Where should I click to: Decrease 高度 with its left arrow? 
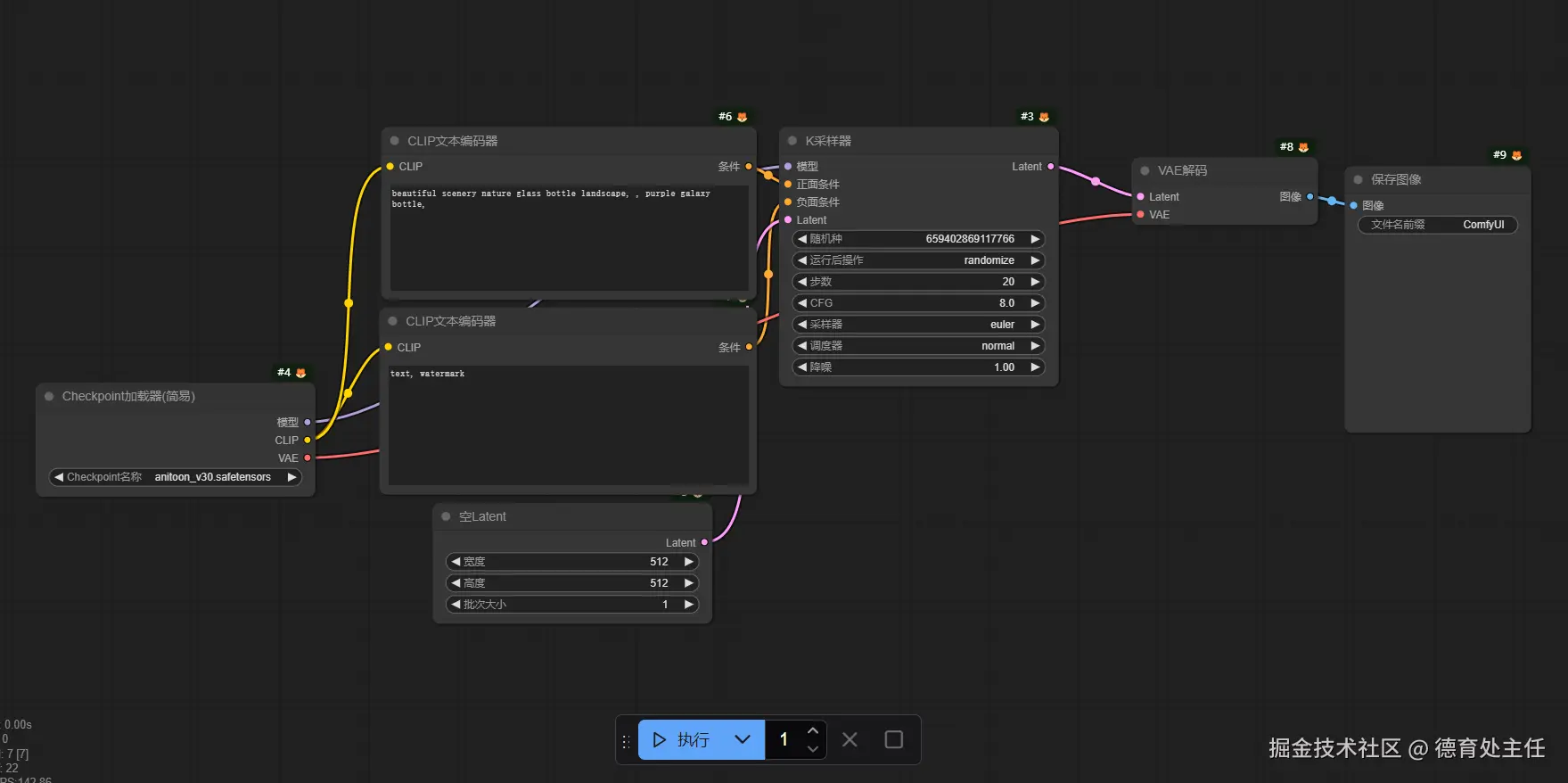tap(456, 583)
